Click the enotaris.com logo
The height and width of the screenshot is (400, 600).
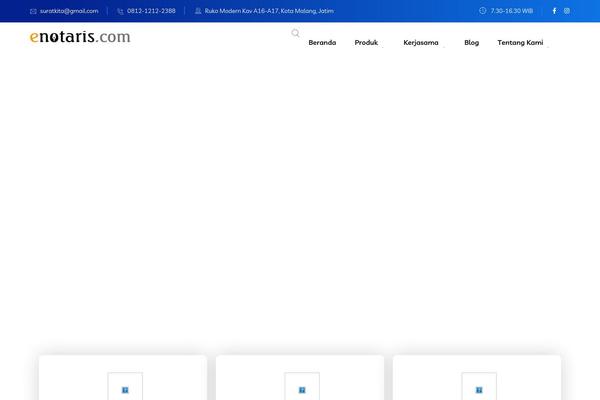click(80, 37)
